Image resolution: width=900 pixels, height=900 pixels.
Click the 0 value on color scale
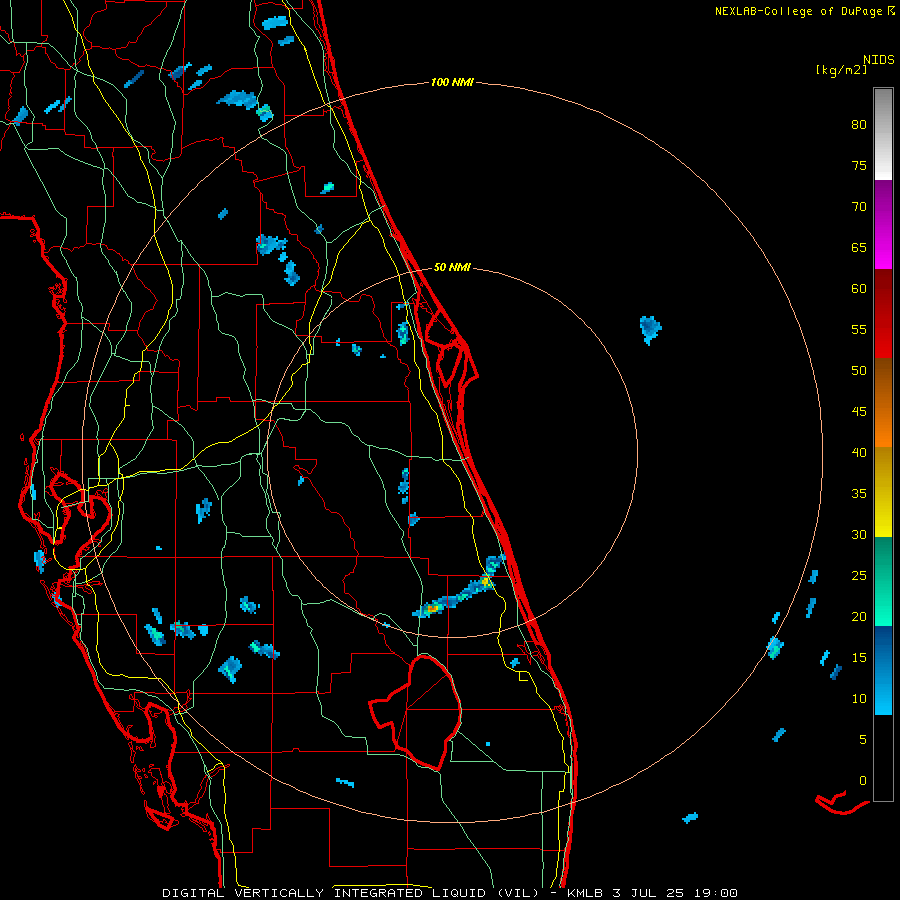(863, 781)
